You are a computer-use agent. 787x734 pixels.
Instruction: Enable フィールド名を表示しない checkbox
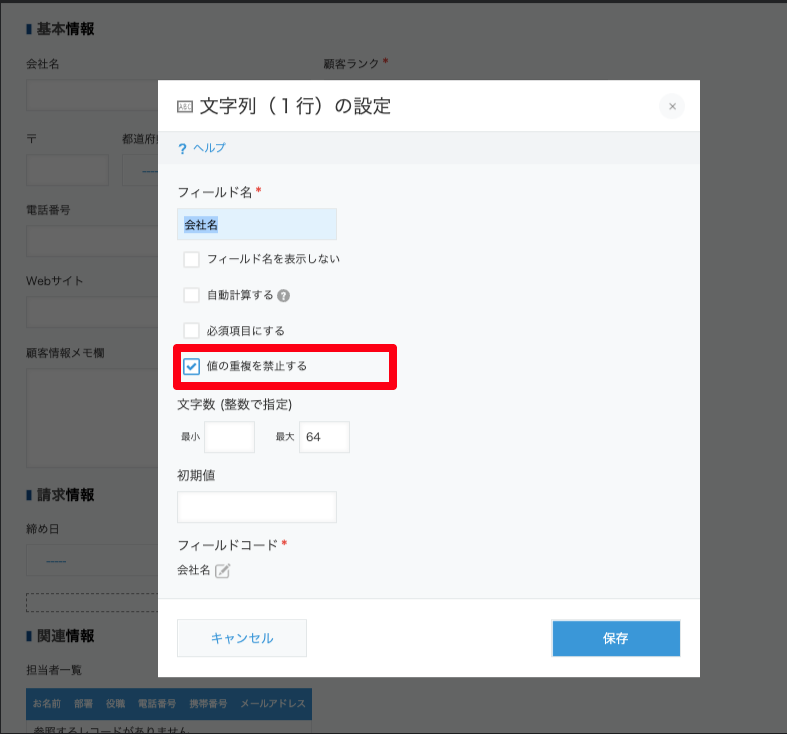point(192,260)
